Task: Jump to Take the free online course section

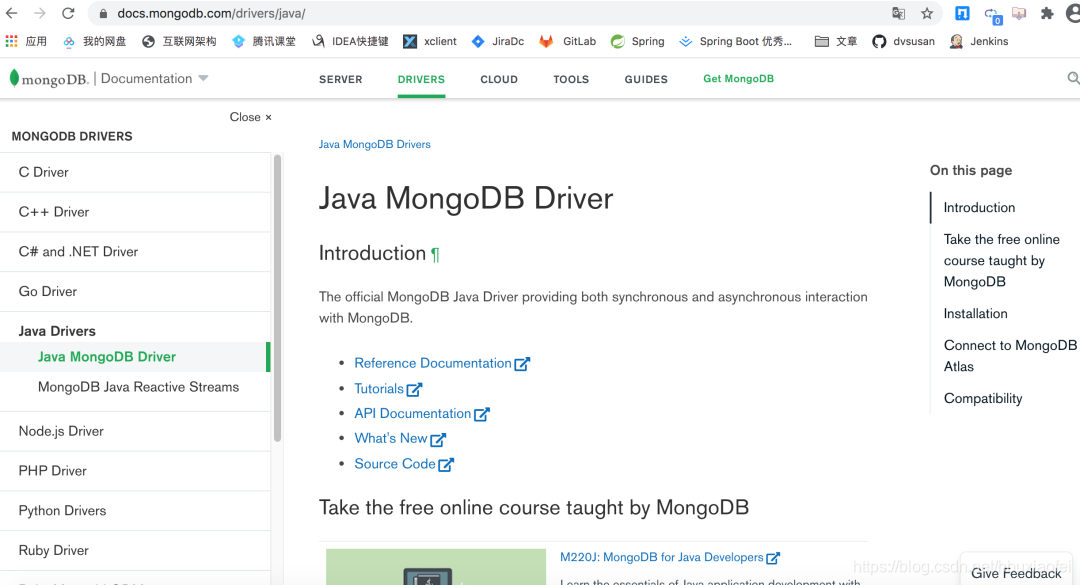Action: [1001, 260]
